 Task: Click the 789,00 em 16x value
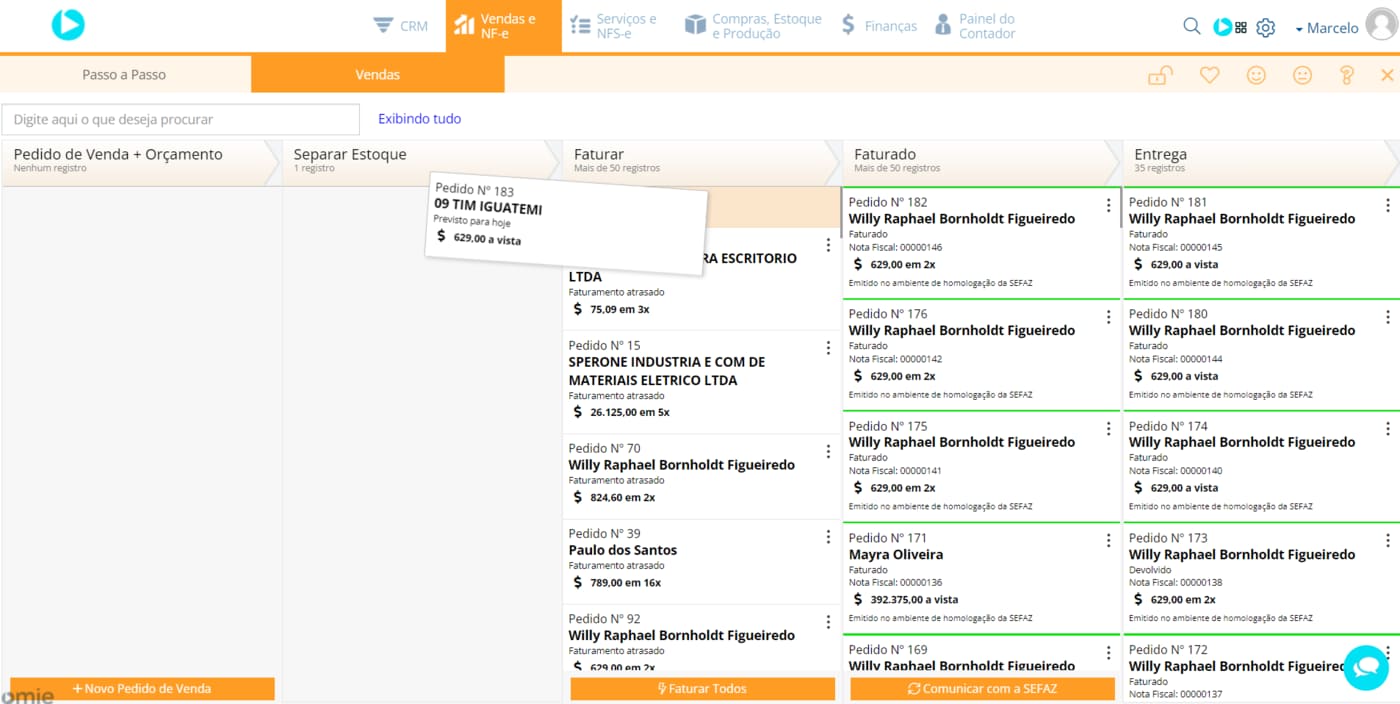pos(625,582)
